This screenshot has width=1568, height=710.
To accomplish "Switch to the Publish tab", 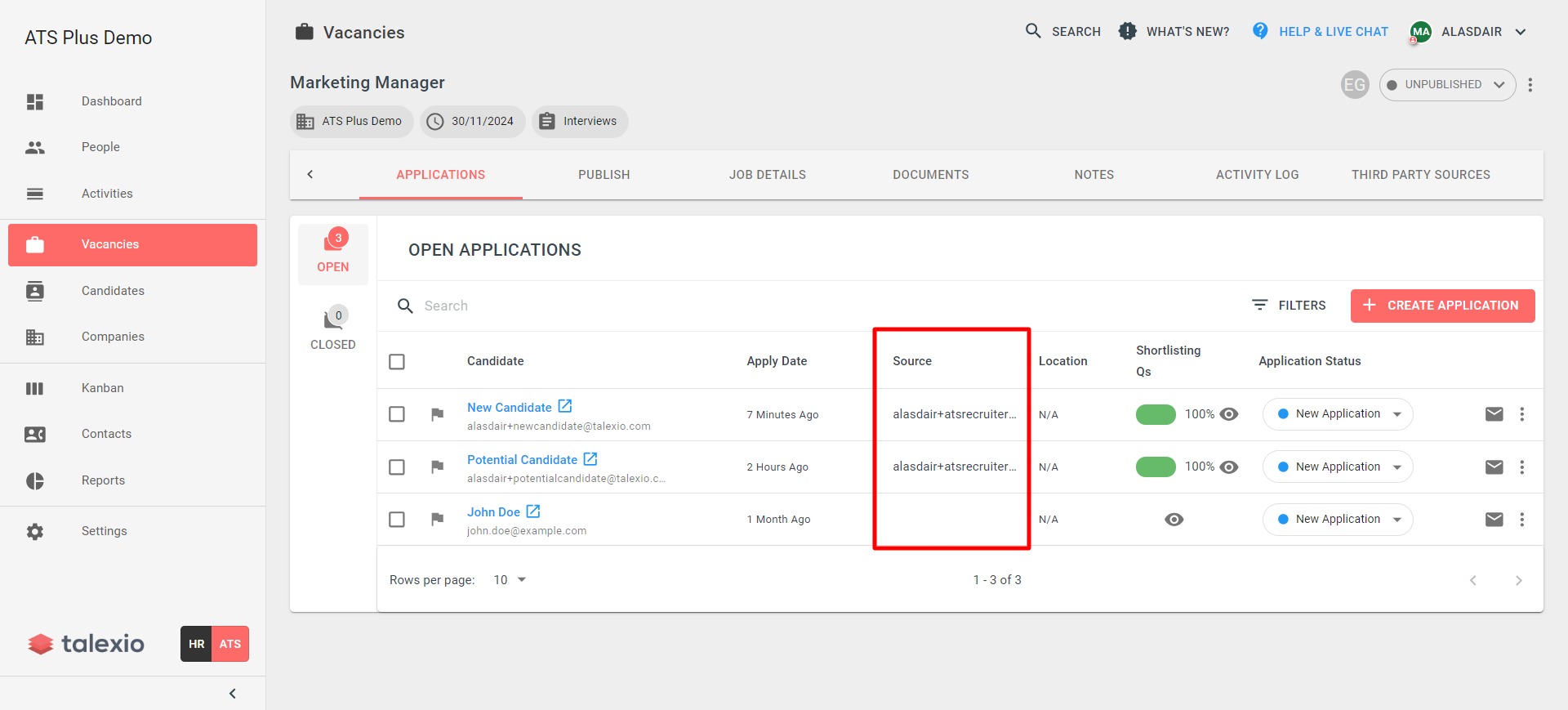I will point(604,175).
